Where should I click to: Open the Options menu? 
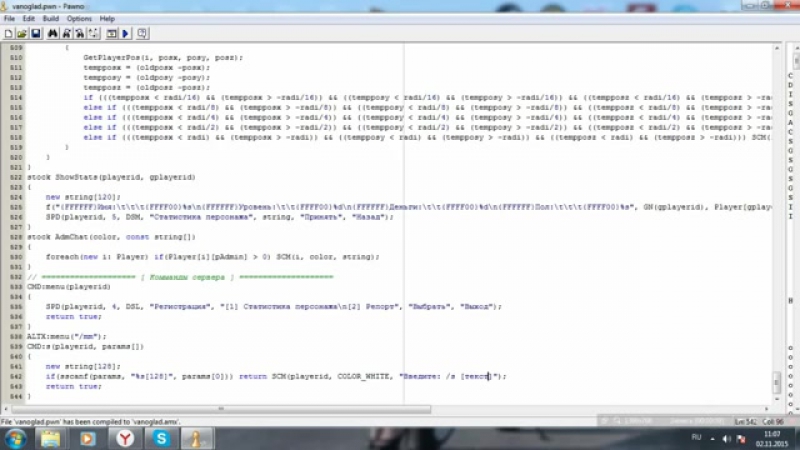point(79,19)
